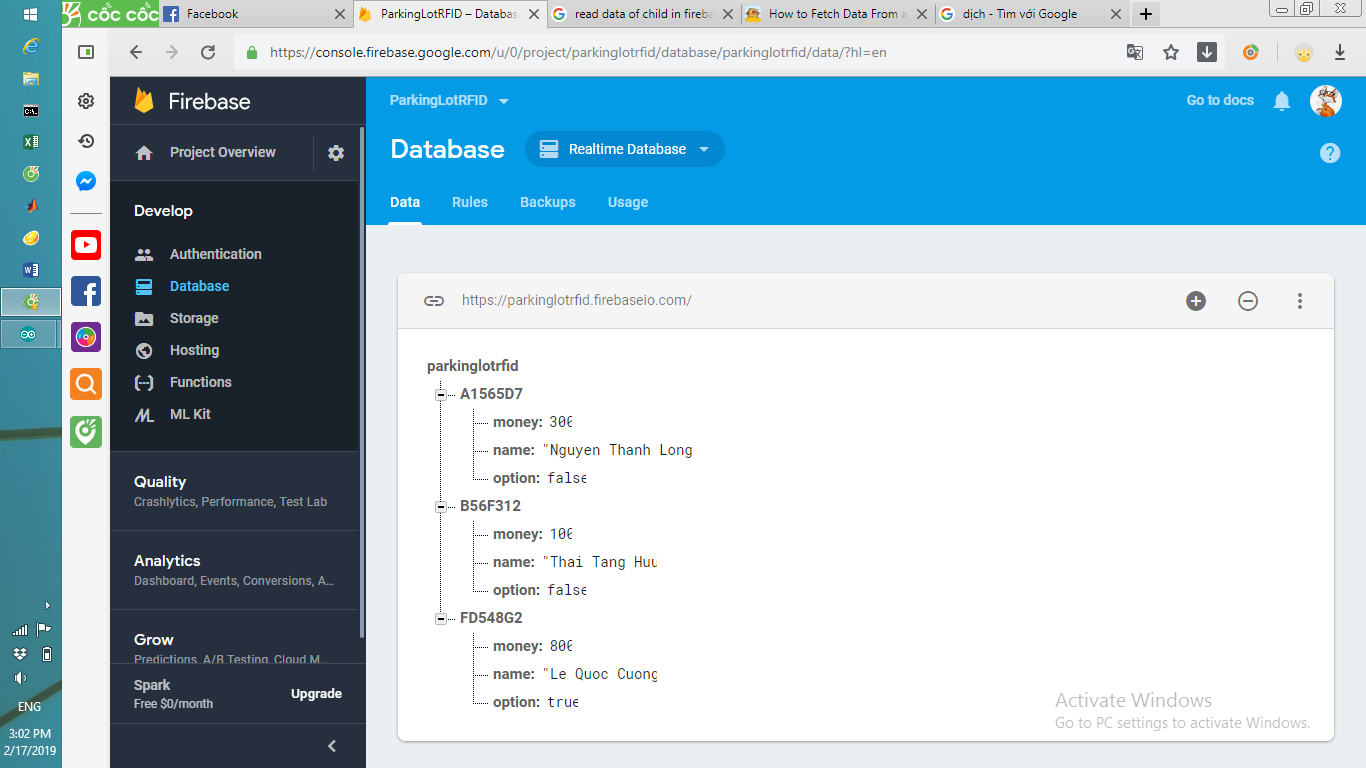Copy the database link using the link icon

(x=433, y=300)
